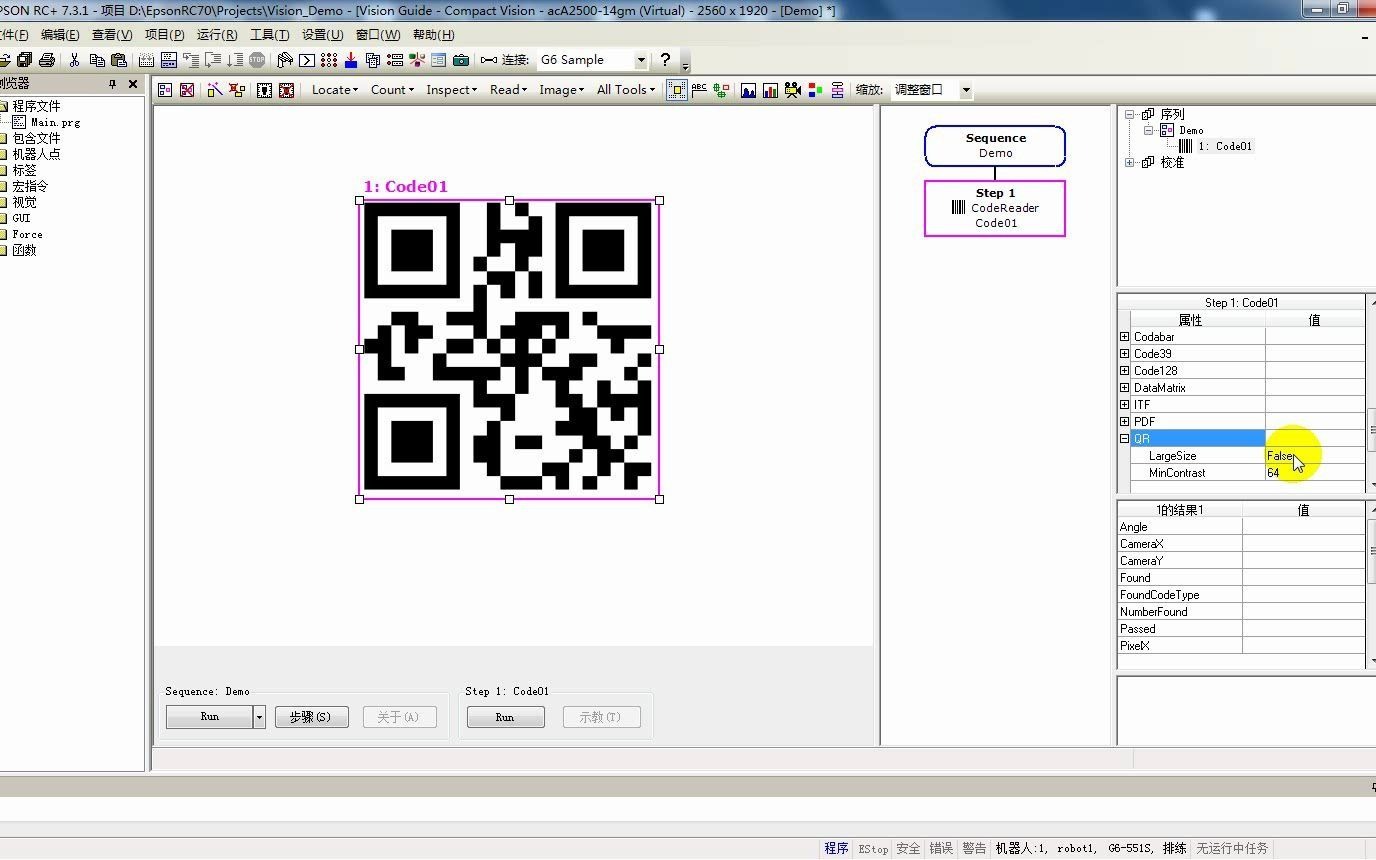Viewport: 1376px width, 860px height.
Task: Click the flowchart view icon
Action: coord(837,90)
